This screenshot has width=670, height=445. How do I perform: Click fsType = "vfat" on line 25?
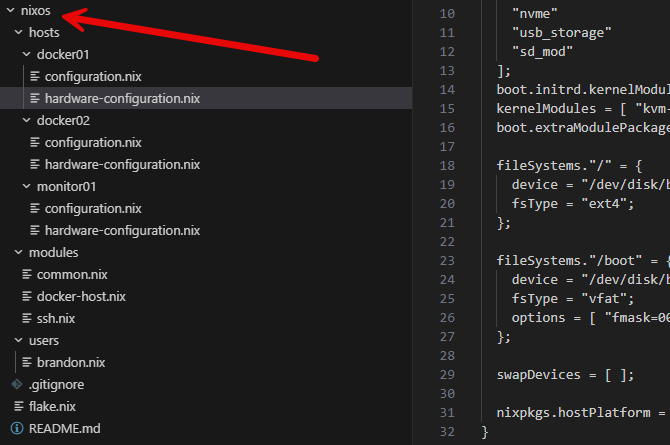[573, 299]
